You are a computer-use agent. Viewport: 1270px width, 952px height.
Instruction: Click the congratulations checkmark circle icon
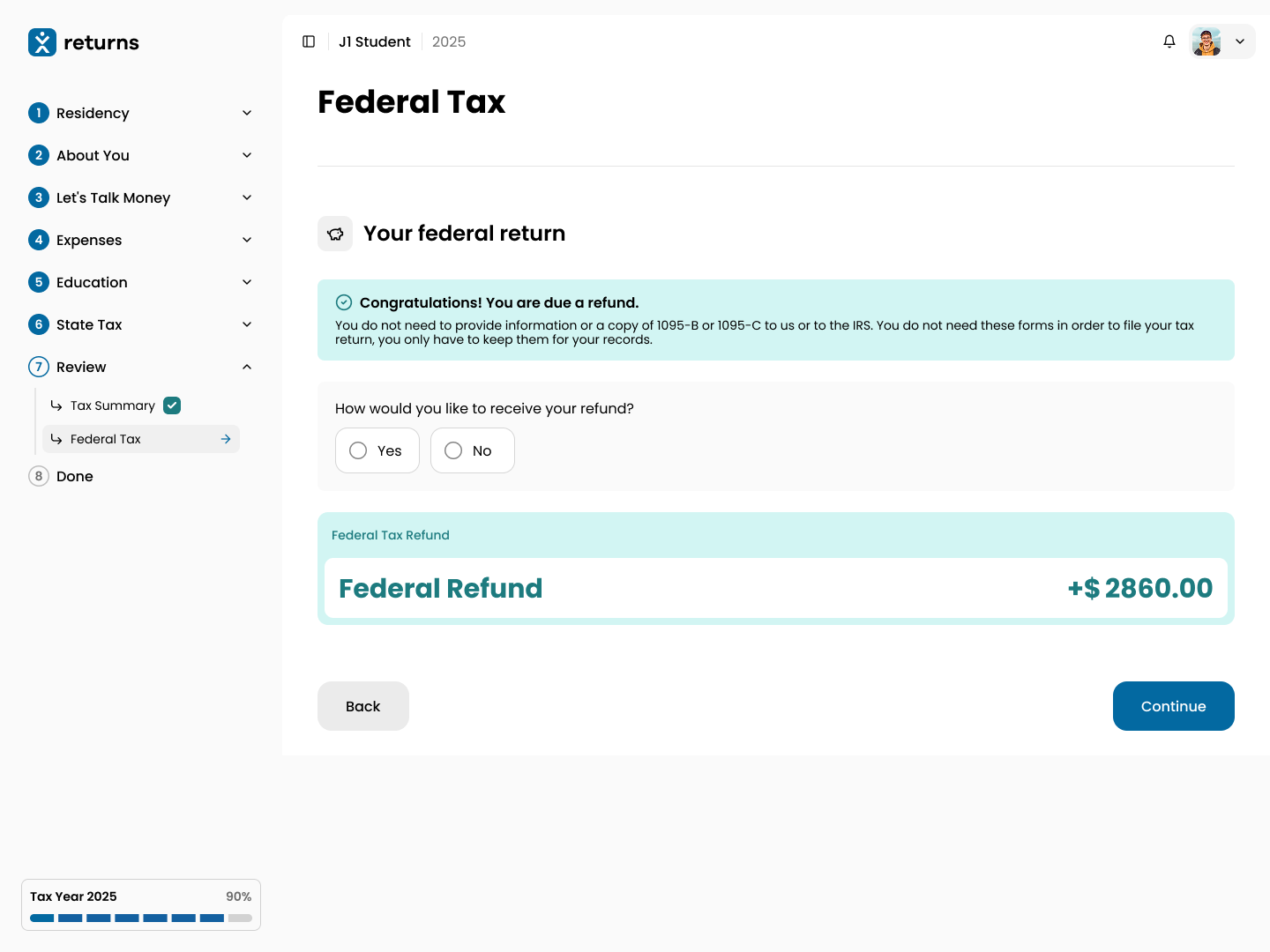[344, 302]
